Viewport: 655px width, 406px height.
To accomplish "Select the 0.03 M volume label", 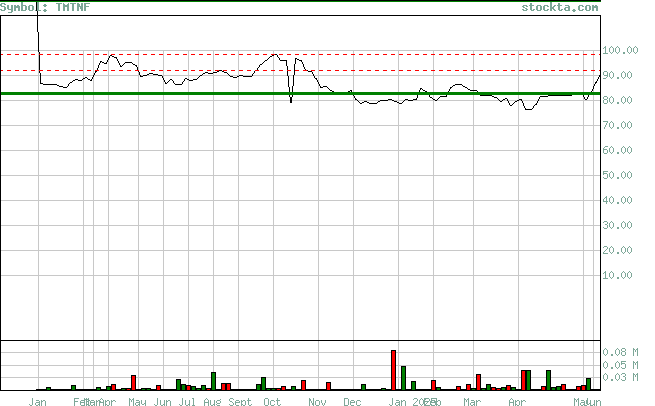I will click(620, 378).
